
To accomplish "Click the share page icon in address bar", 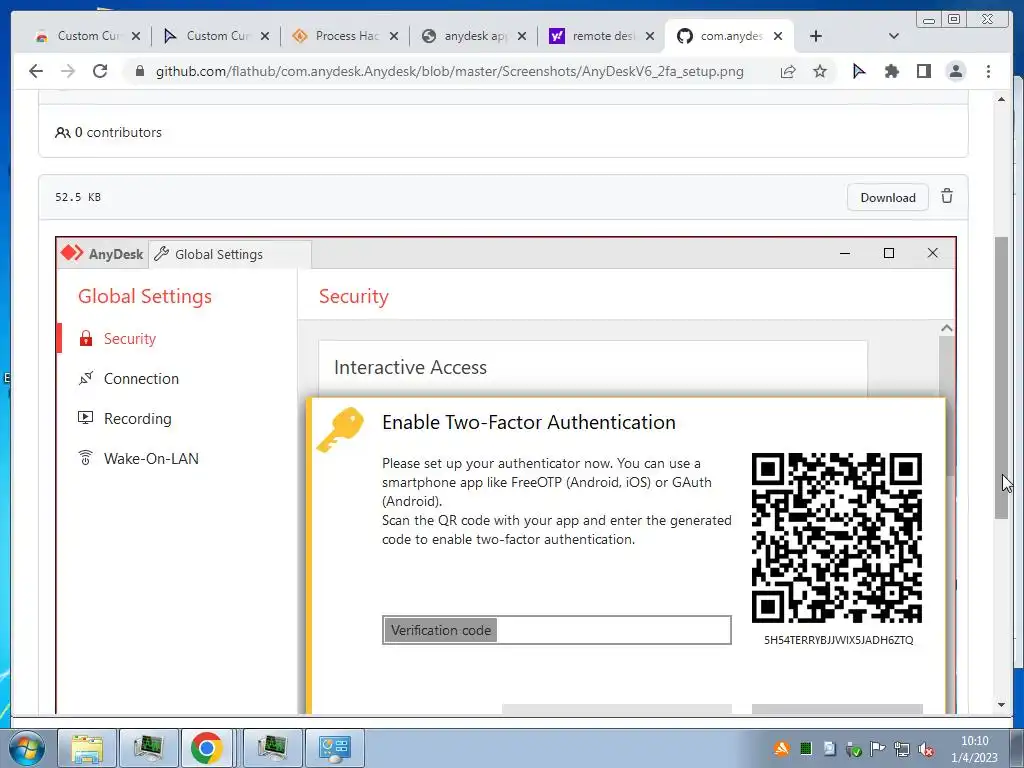I will click(788, 71).
